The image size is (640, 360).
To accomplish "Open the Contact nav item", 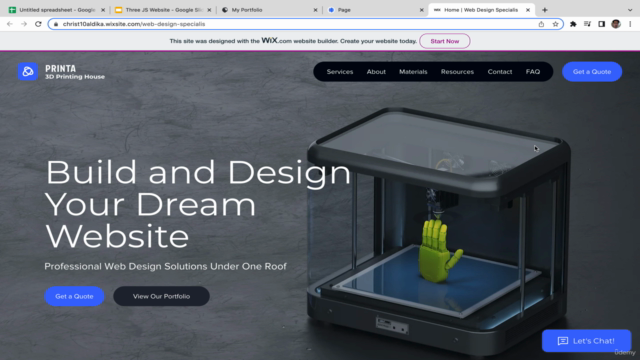I will click(x=500, y=71).
